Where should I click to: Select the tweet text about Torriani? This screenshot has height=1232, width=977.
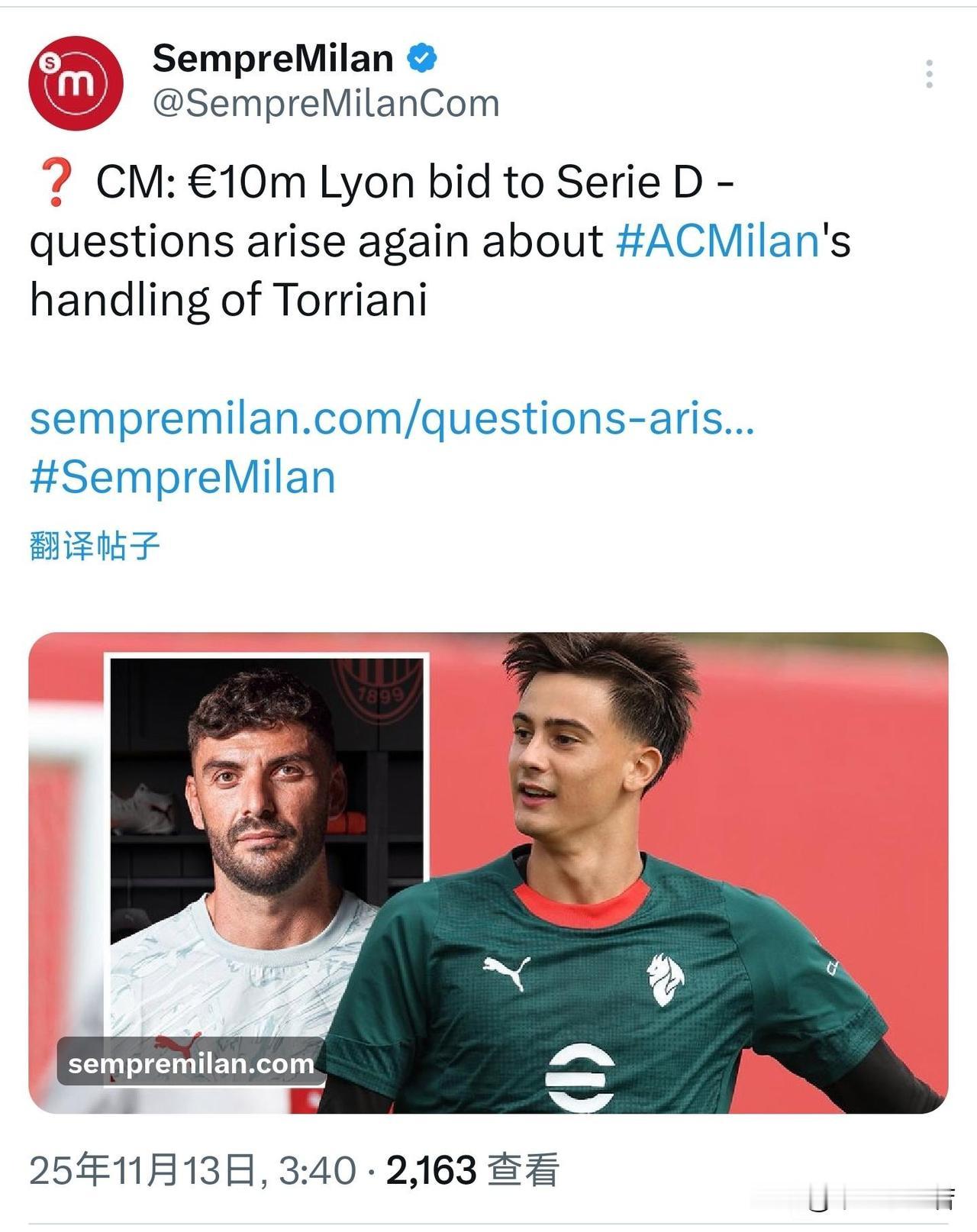pyautogui.click(x=440, y=241)
